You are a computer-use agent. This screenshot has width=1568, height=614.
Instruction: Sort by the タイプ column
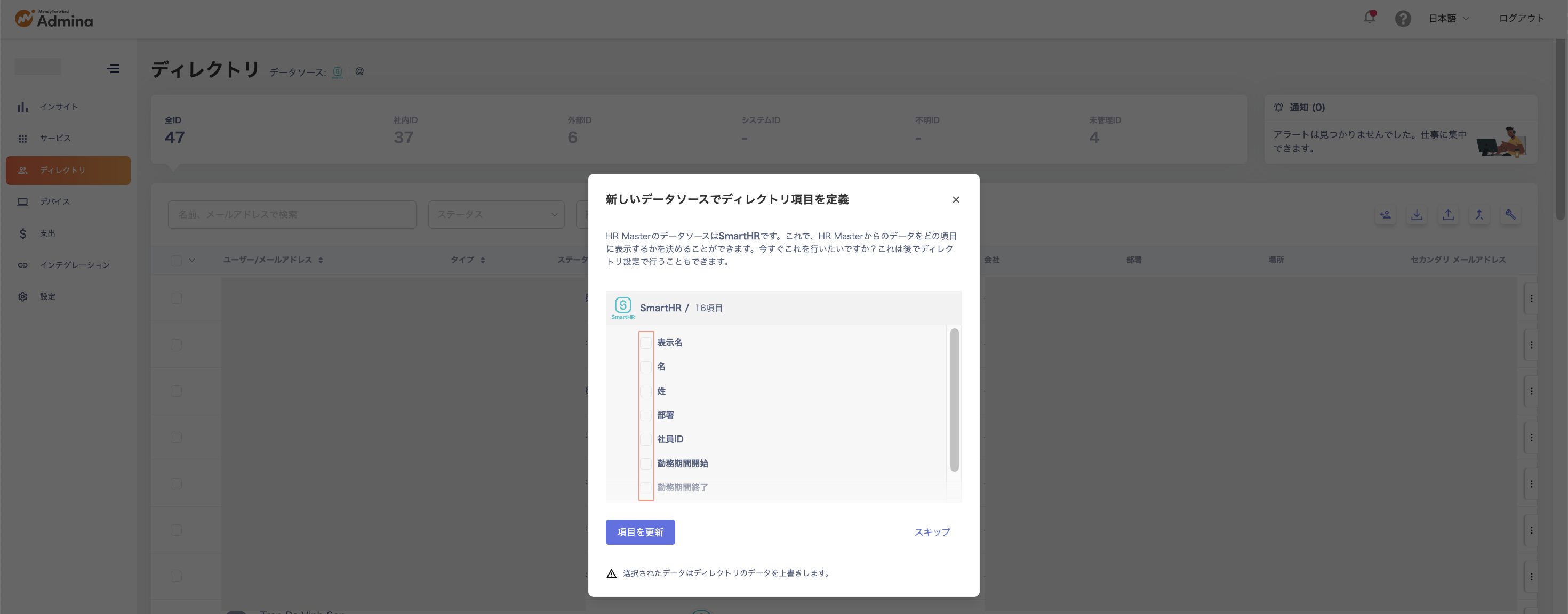coord(468,260)
